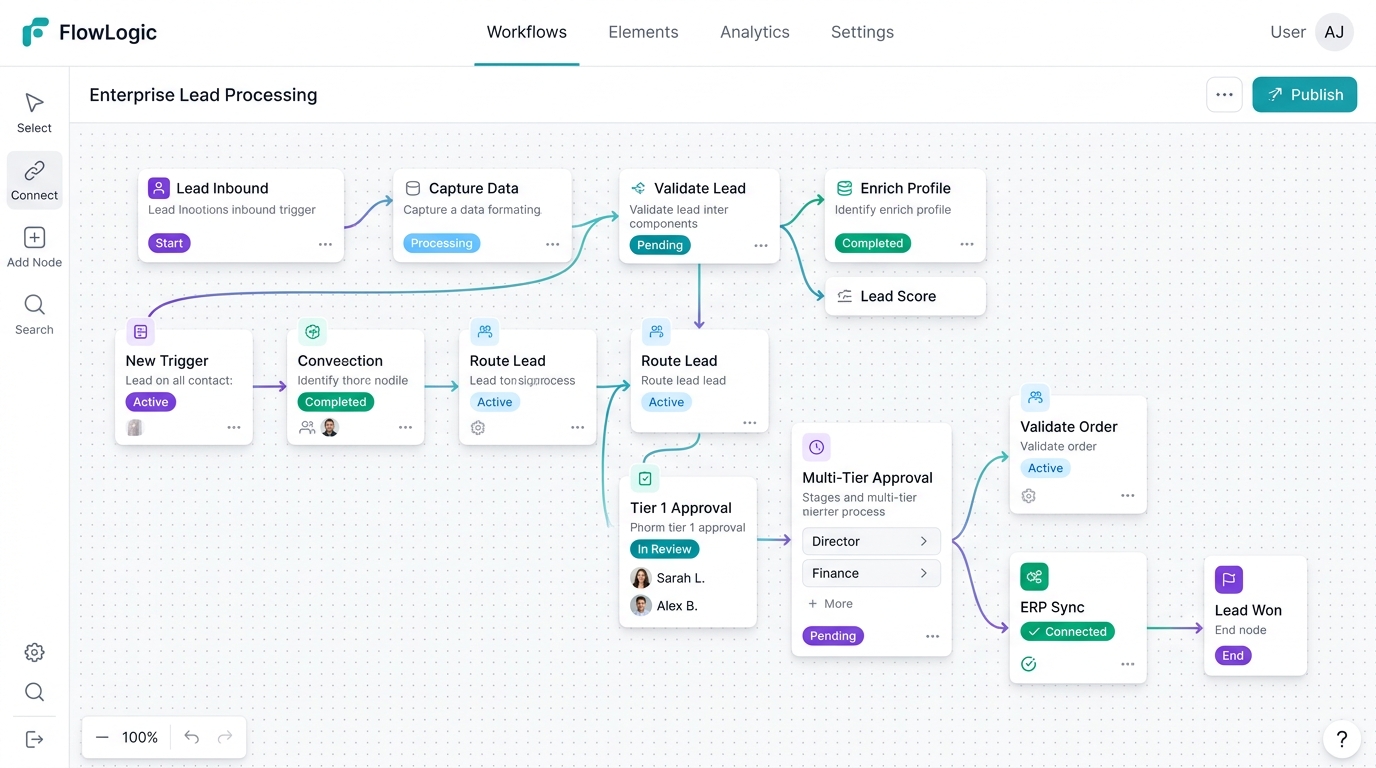Click the Add Node sidebar tool

pos(34,247)
